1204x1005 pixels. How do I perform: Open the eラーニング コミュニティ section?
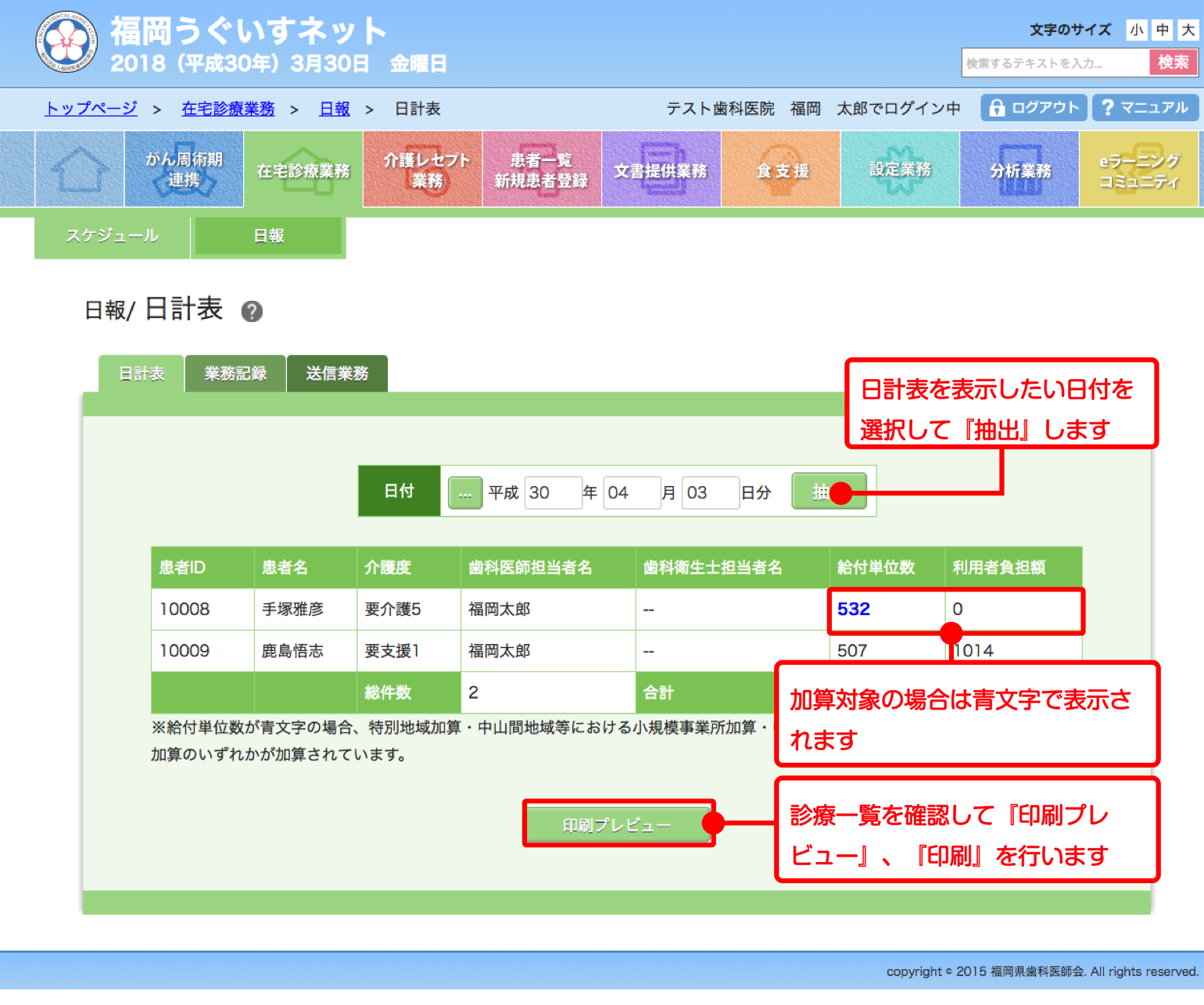pos(1138,170)
